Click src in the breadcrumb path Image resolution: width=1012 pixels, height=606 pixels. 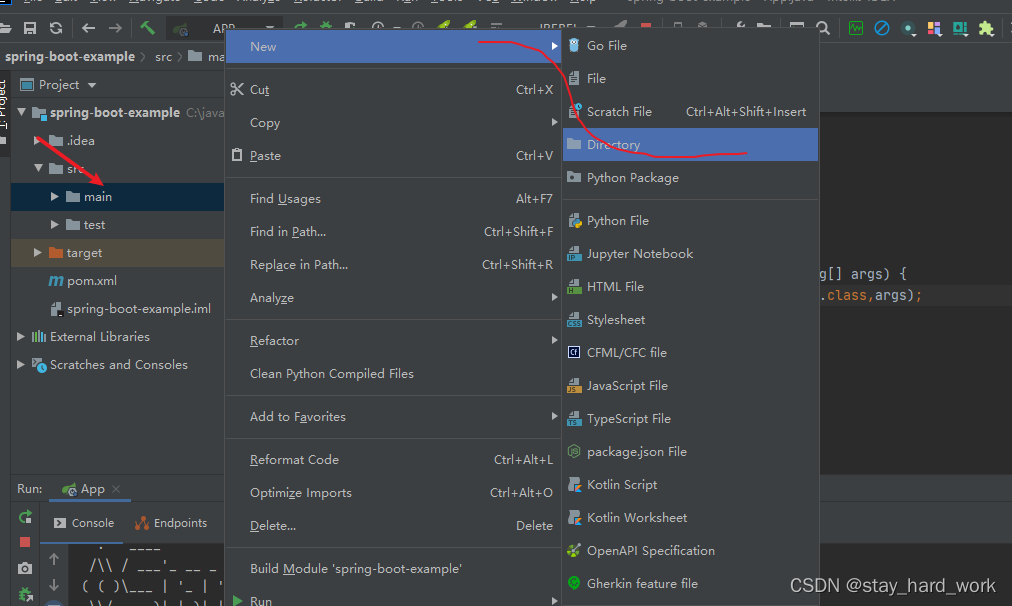[163, 57]
